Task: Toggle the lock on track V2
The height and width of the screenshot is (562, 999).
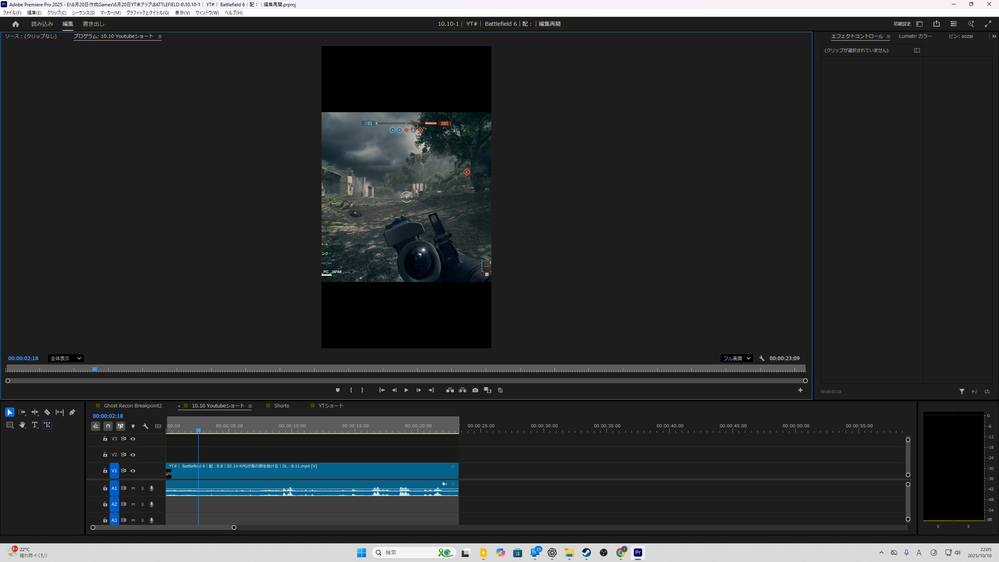Action: tap(105, 455)
